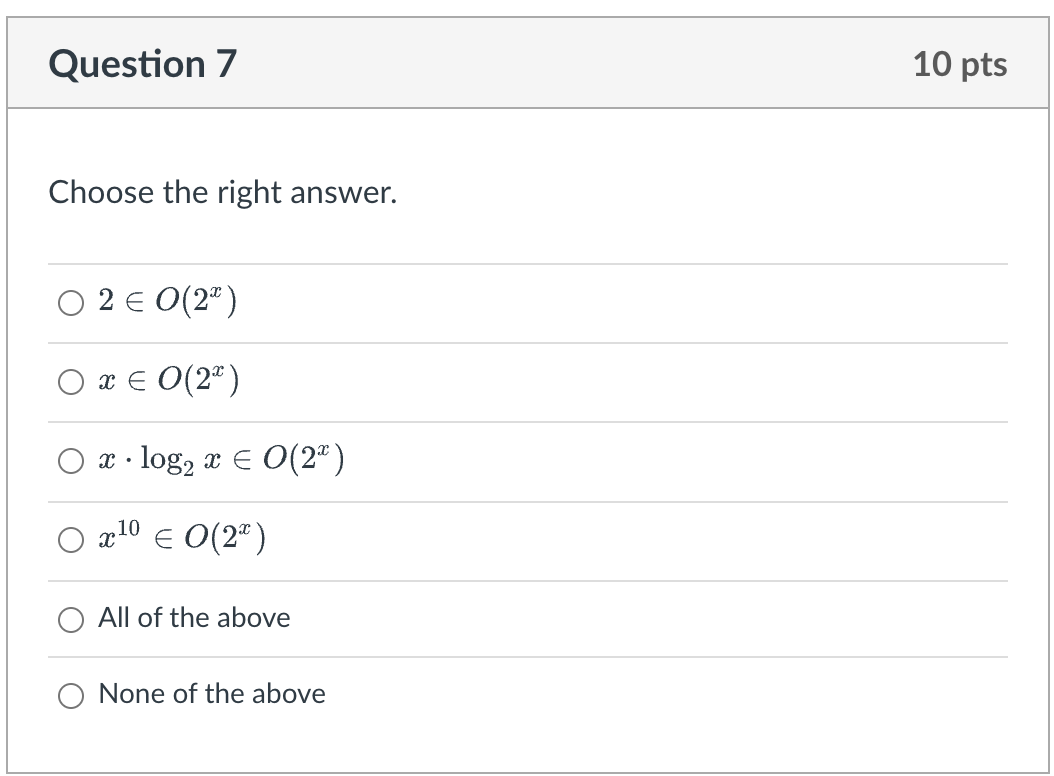Screen dimensions: 1054x776
Task: Select the radio button for 2 ∈ O(2^x)
Action: point(69,302)
